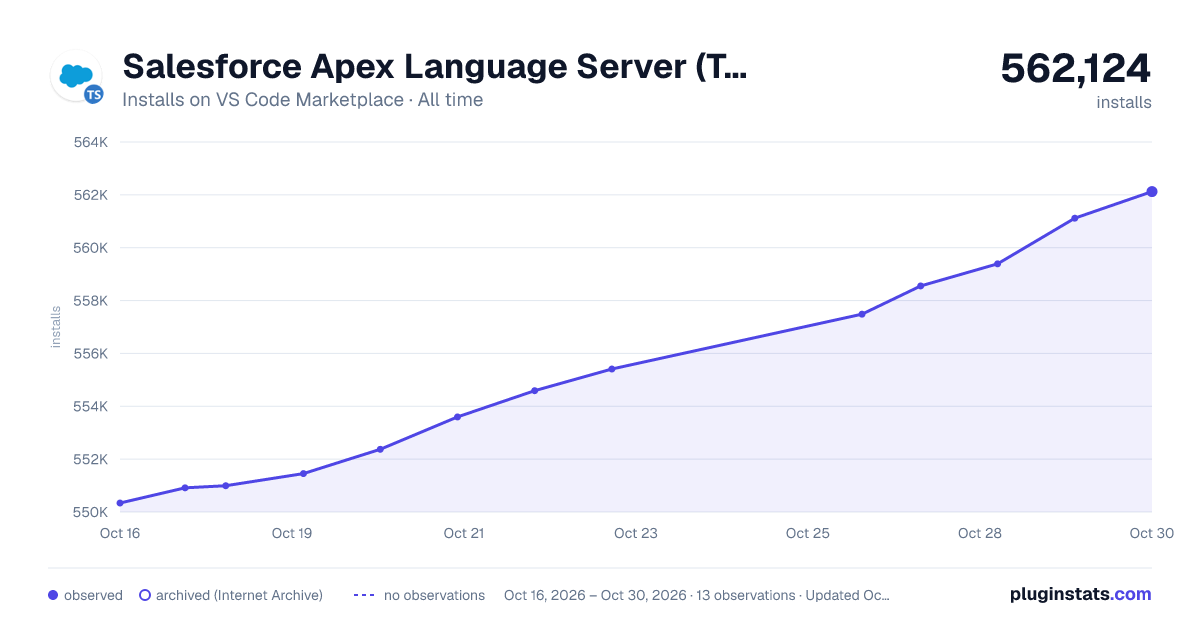Select the data point just above 552K near Oct 20

coord(380,449)
